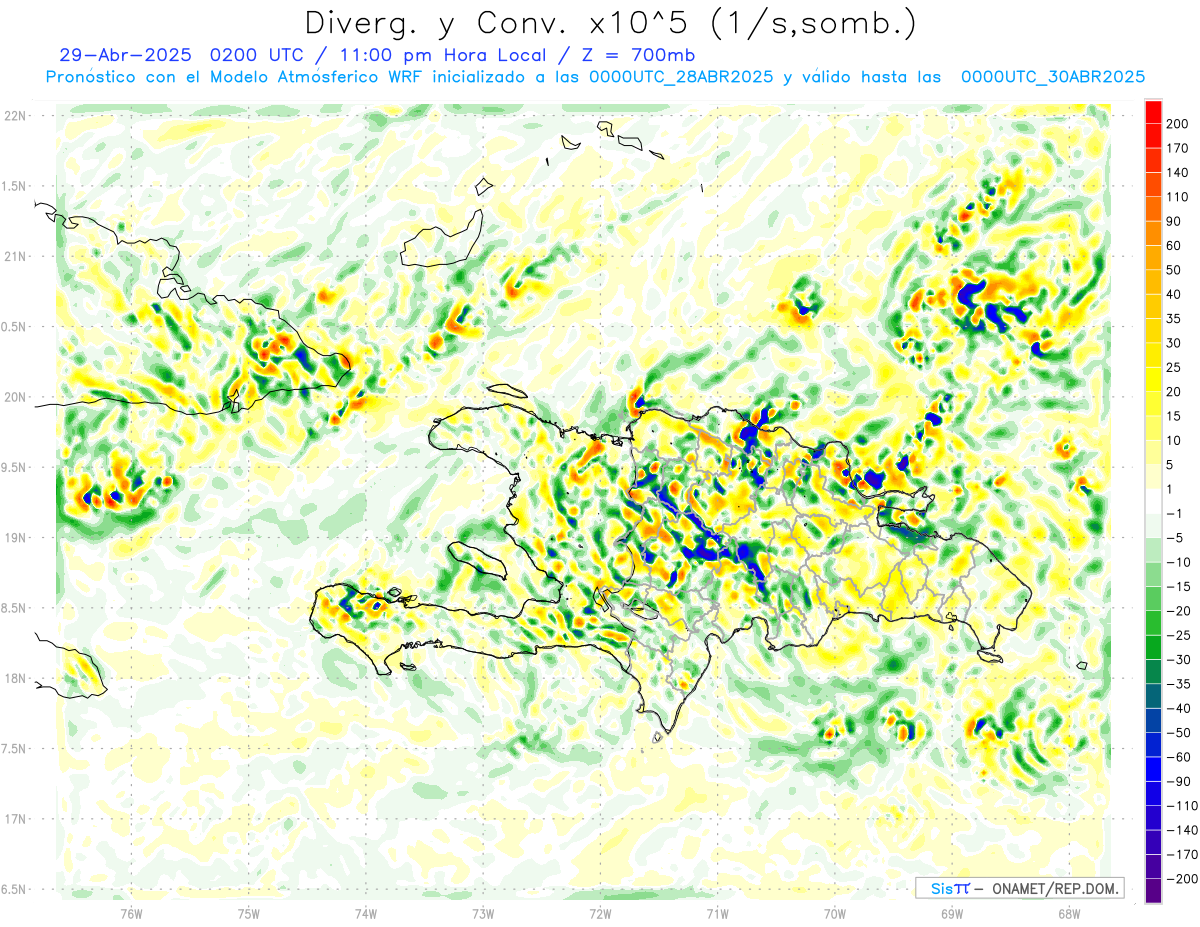The image size is (1200, 927).
Task: Click the colorbar value 140
Action: (x=1177, y=172)
